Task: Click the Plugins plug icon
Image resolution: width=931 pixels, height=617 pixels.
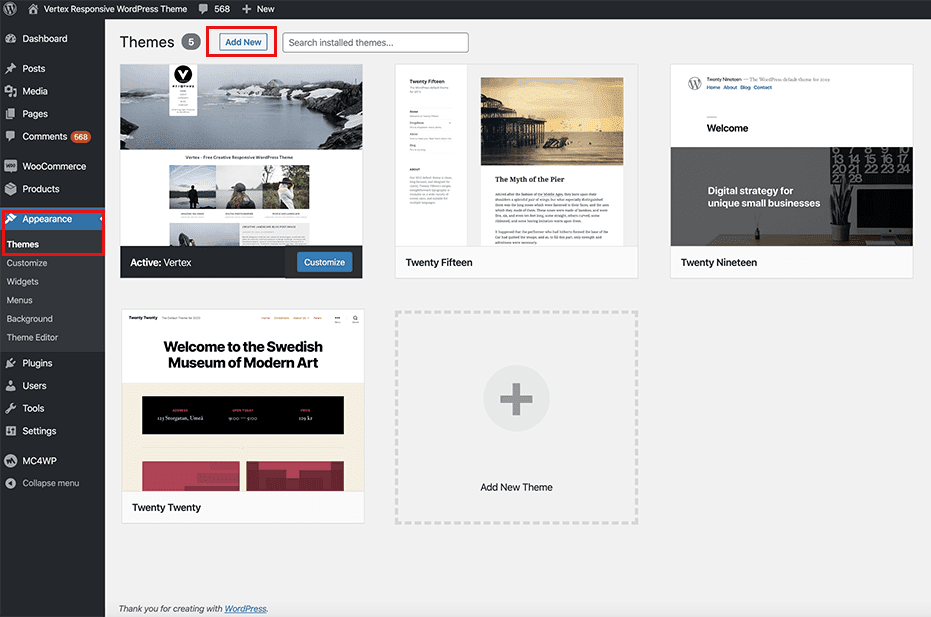Action: [11, 363]
